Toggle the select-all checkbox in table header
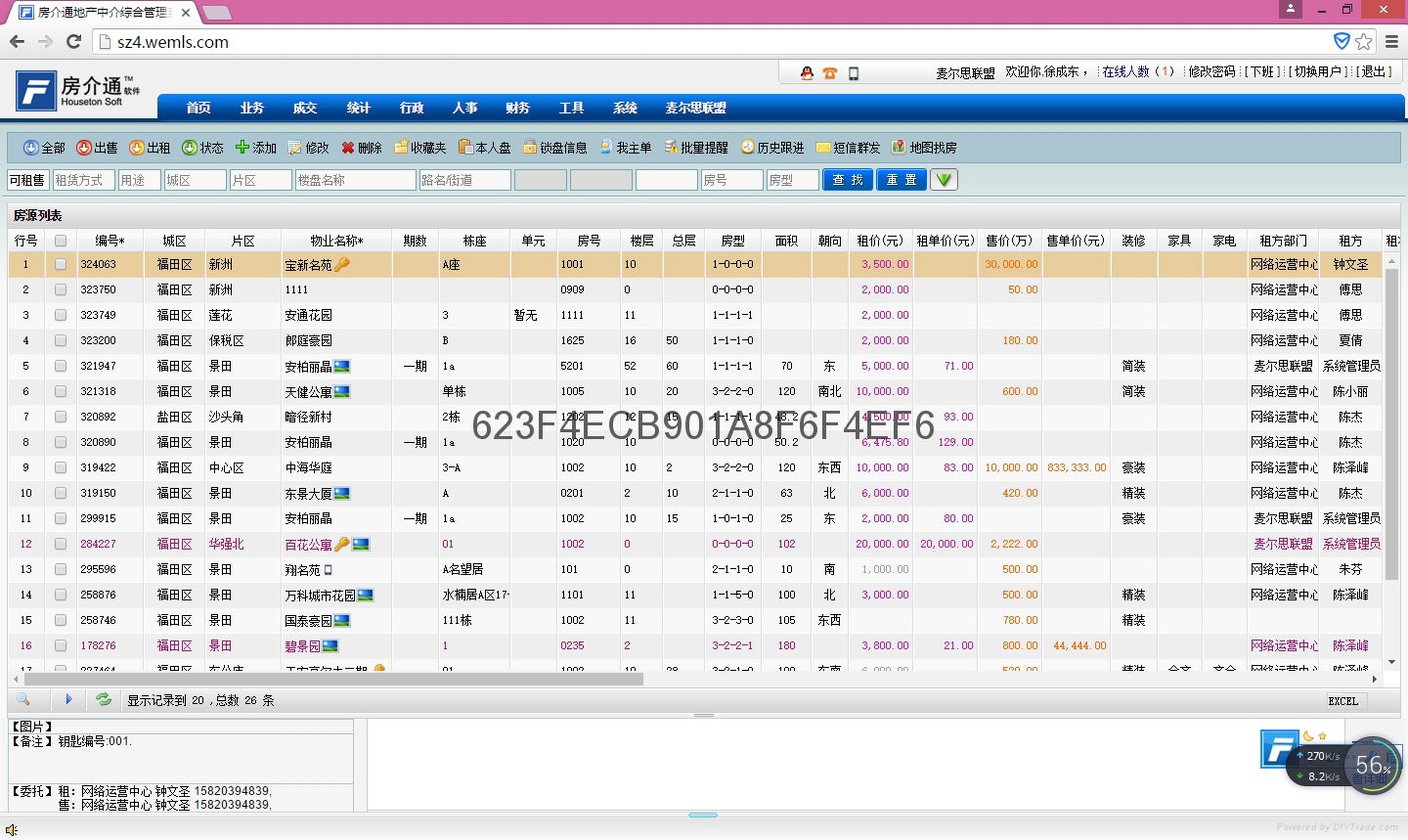 (x=61, y=241)
